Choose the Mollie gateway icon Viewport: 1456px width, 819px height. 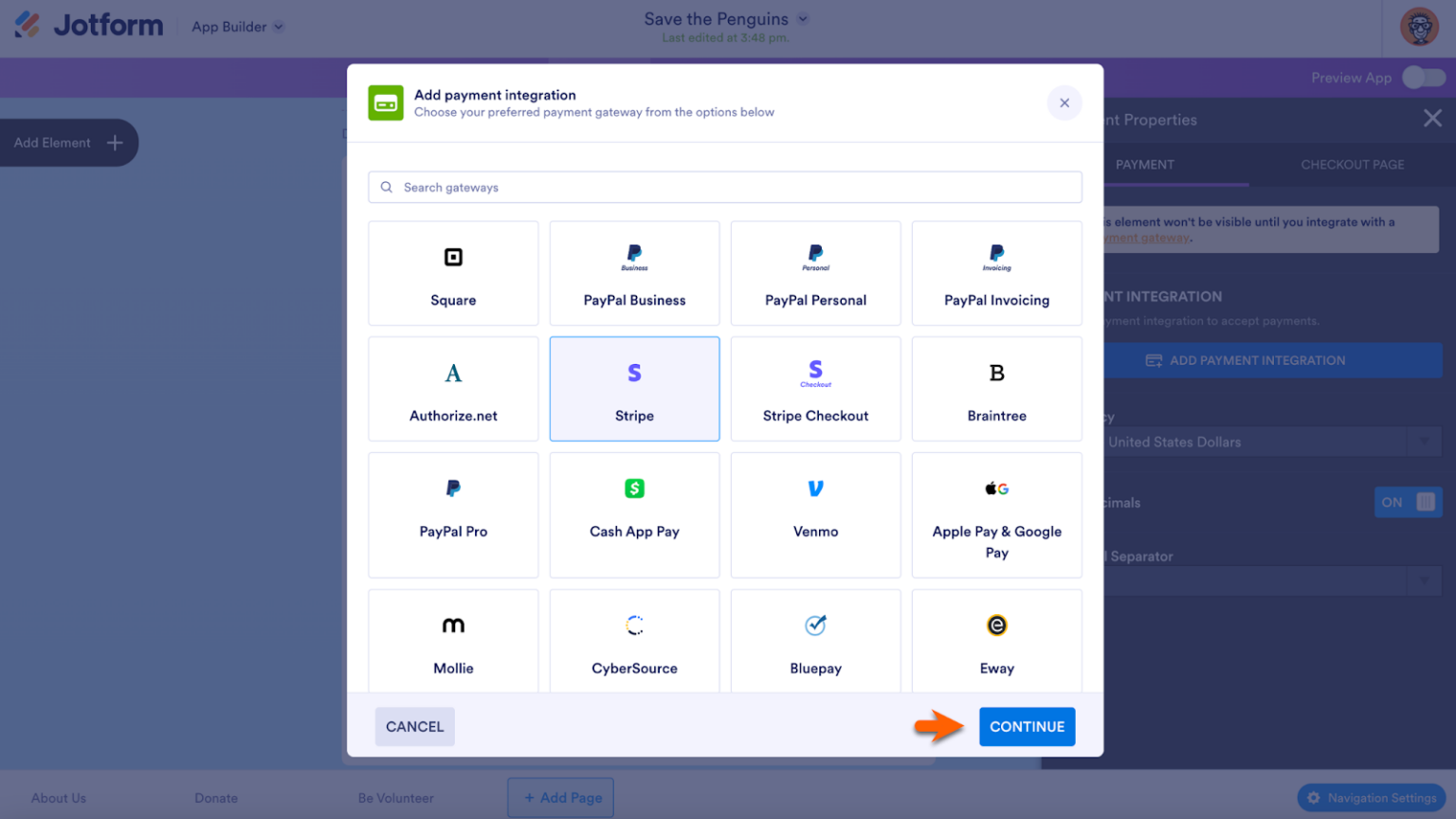click(453, 626)
